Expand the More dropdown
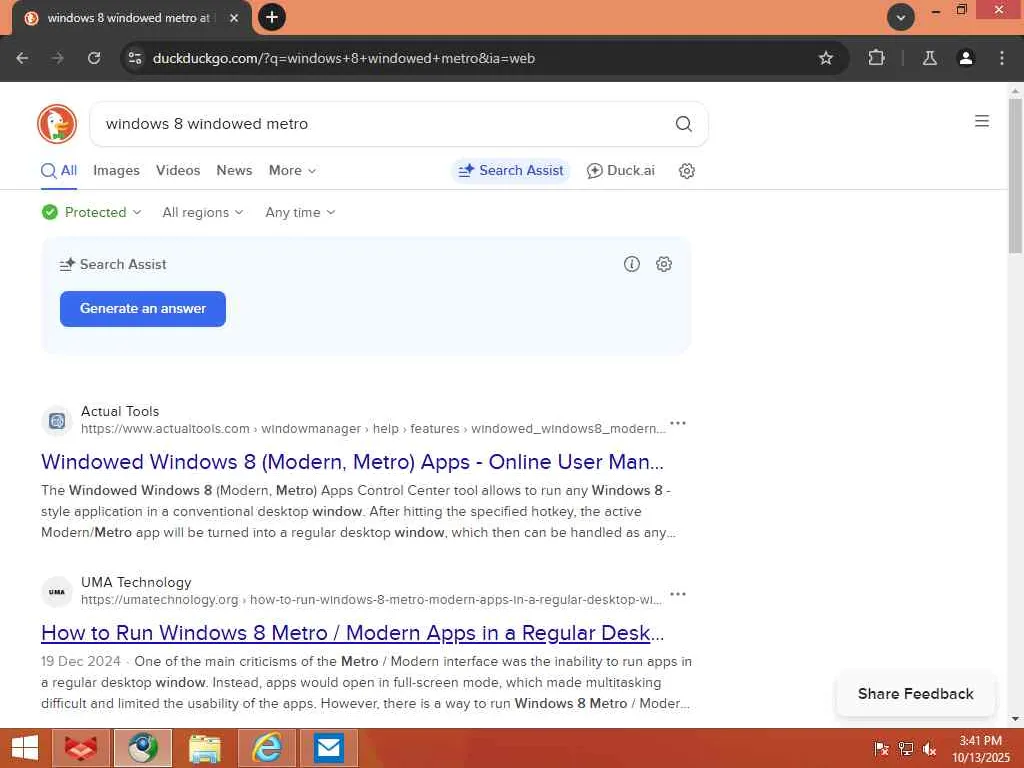Viewport: 1024px width, 768px height. 293,170
